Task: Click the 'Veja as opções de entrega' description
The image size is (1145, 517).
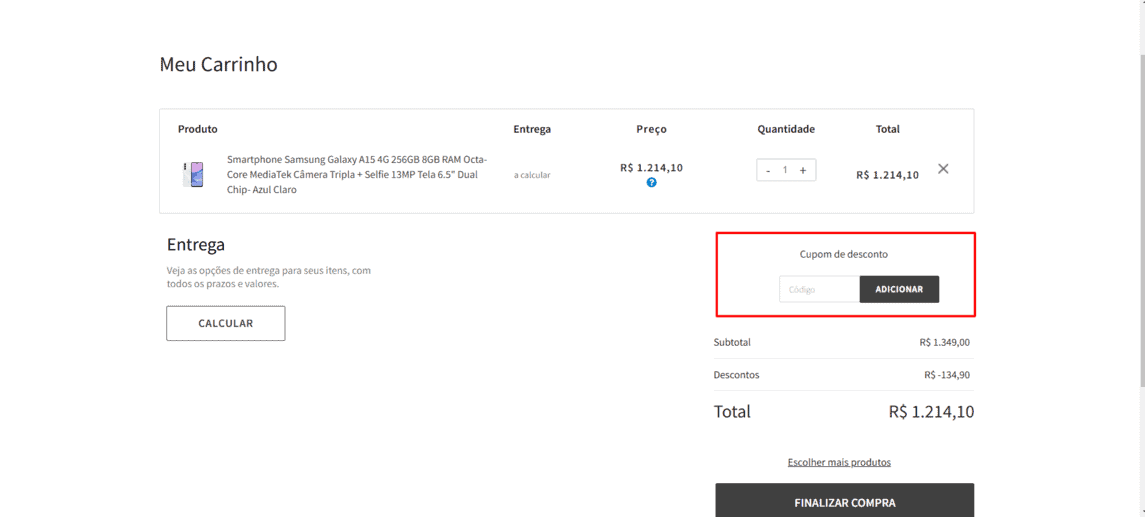Action: pyautogui.click(x=269, y=277)
